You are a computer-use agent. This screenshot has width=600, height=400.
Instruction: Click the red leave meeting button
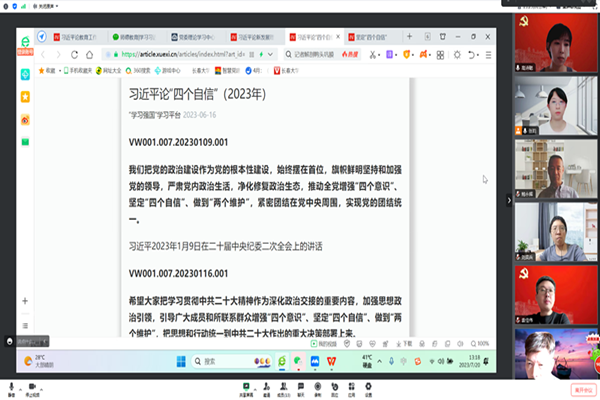click(x=582, y=387)
